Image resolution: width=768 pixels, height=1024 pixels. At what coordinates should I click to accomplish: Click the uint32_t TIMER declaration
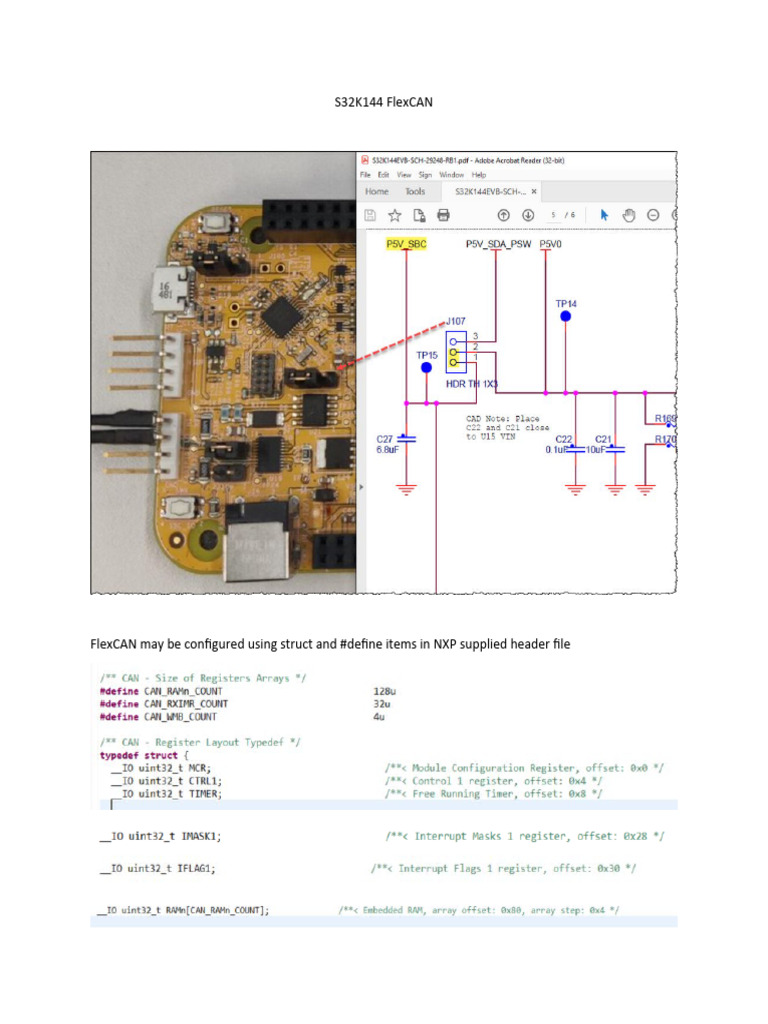[166, 794]
